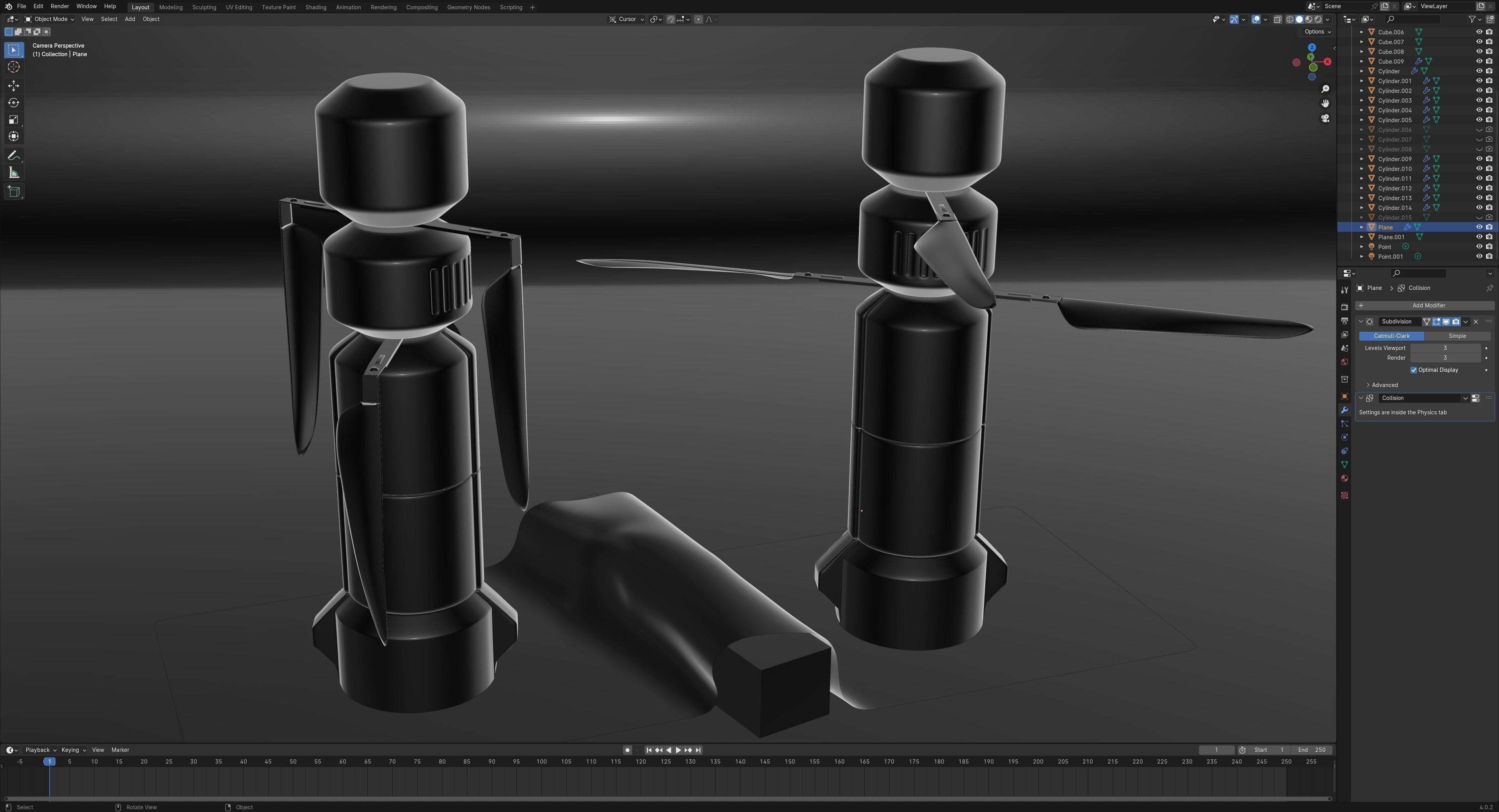This screenshot has width=1499, height=812.
Task: Open the Render properties tab
Action: [x=1344, y=307]
